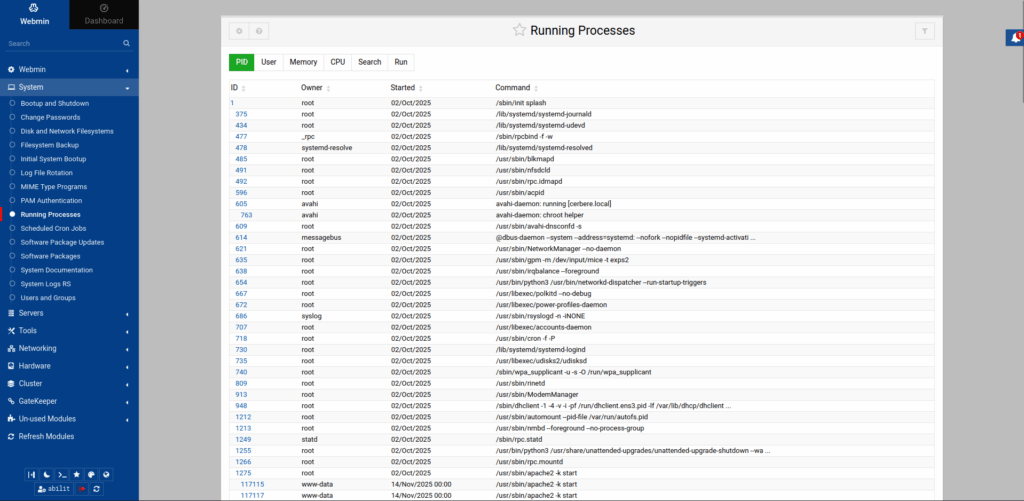Expand the Webmin category
The image size is (1024, 501).
click(69, 69)
